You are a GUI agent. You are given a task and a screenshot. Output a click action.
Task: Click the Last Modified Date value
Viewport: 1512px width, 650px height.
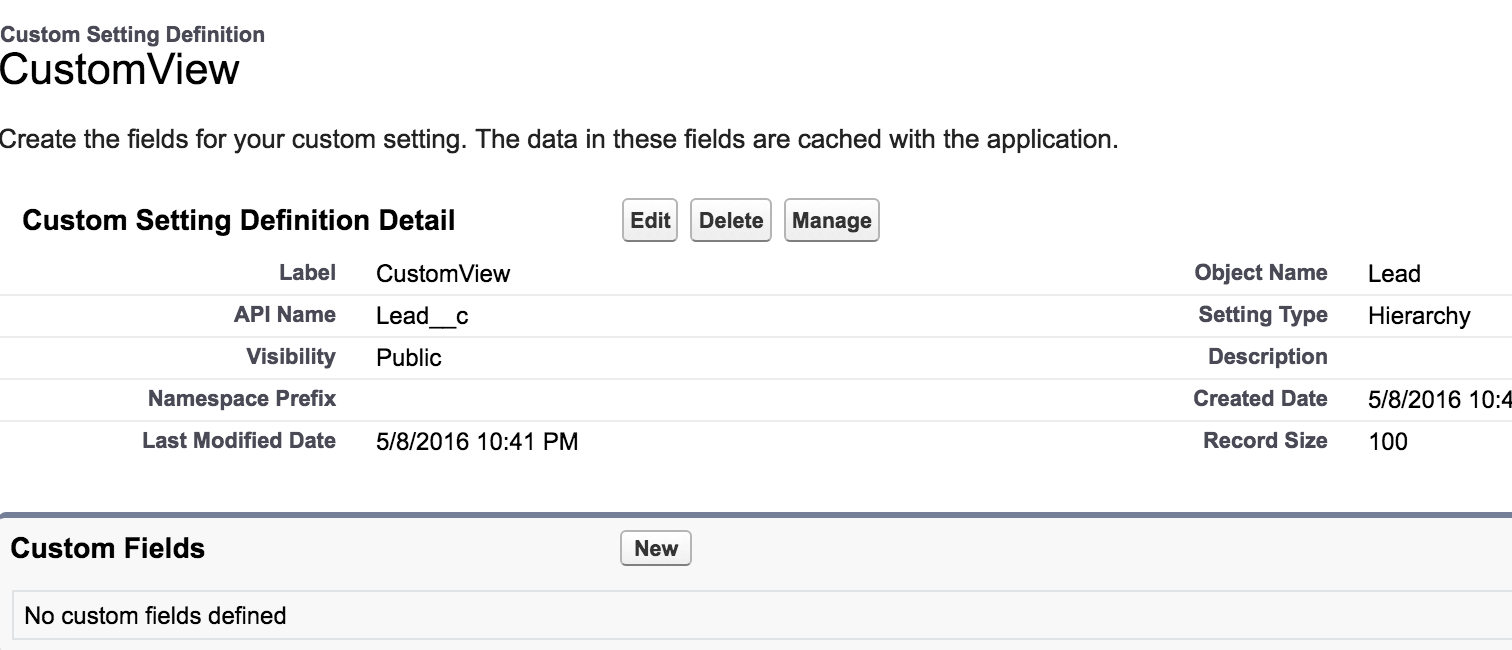477,441
